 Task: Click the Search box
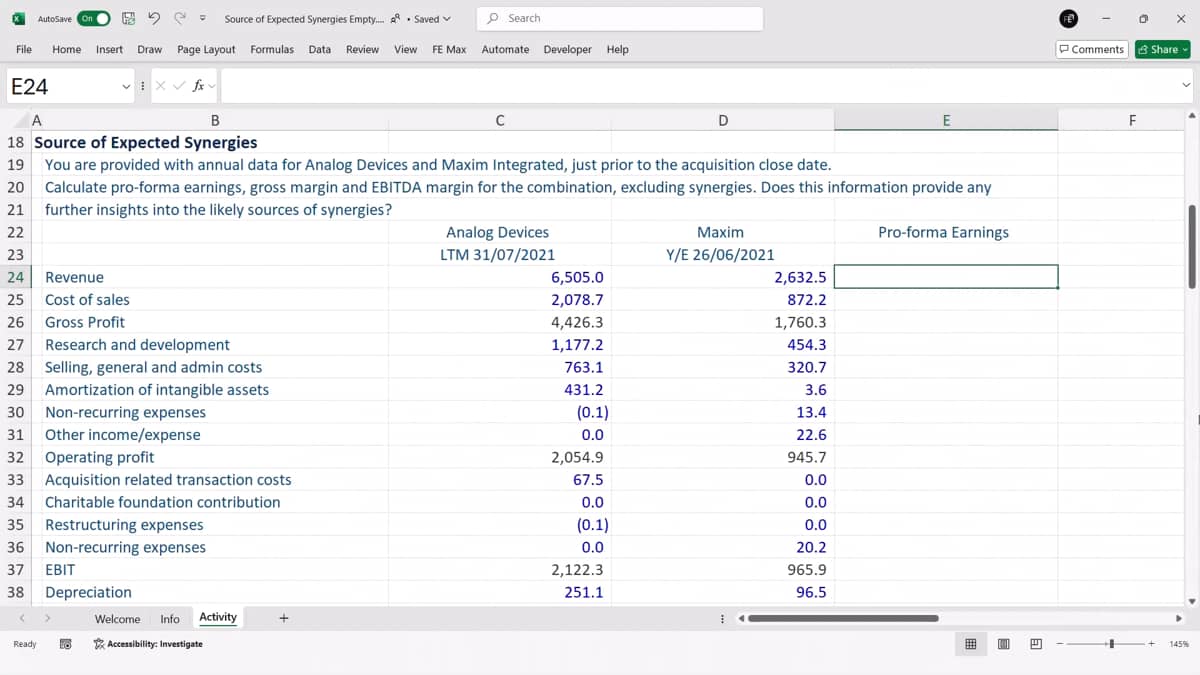[x=620, y=18]
